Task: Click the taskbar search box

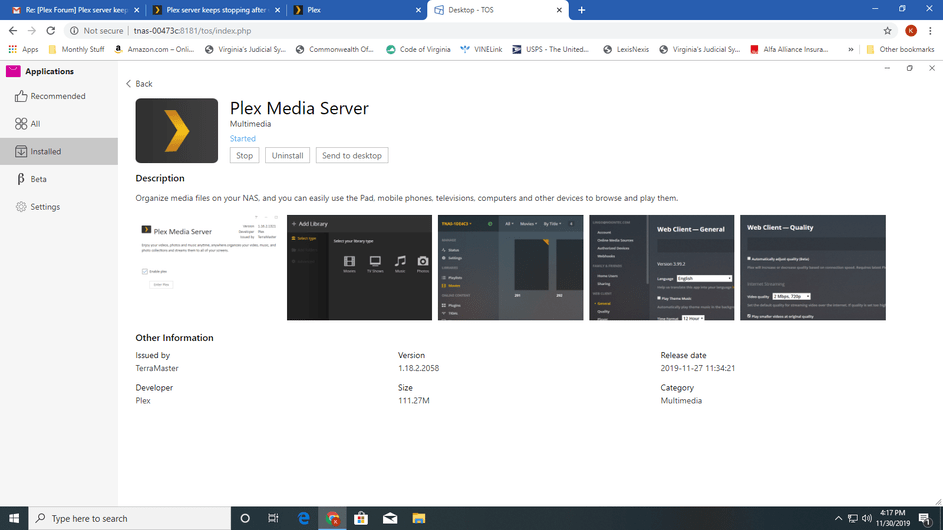Action: pos(130,518)
